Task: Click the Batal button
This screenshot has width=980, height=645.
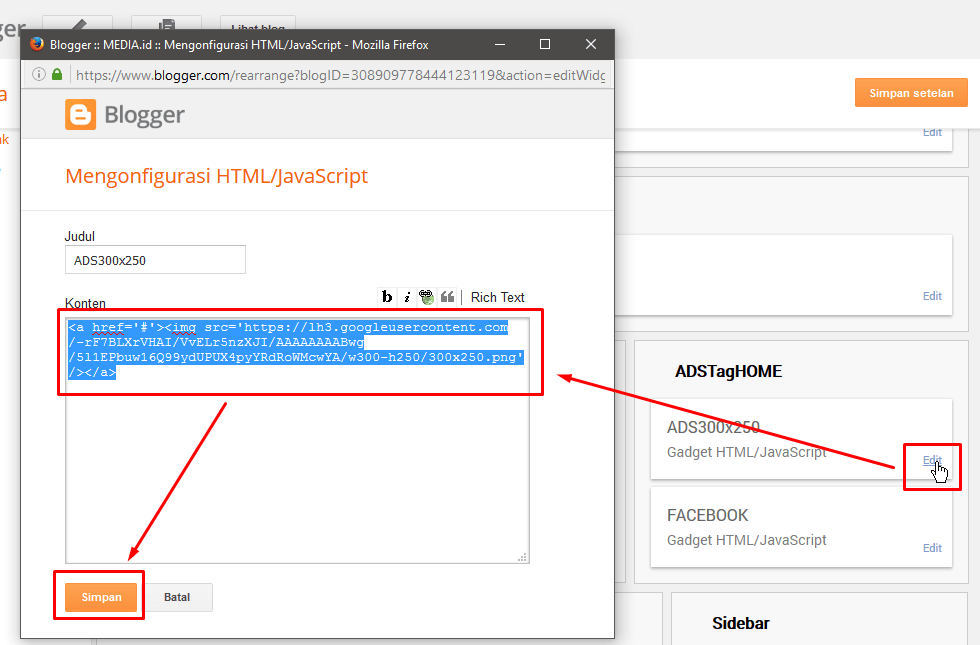Action: pyautogui.click(x=177, y=598)
